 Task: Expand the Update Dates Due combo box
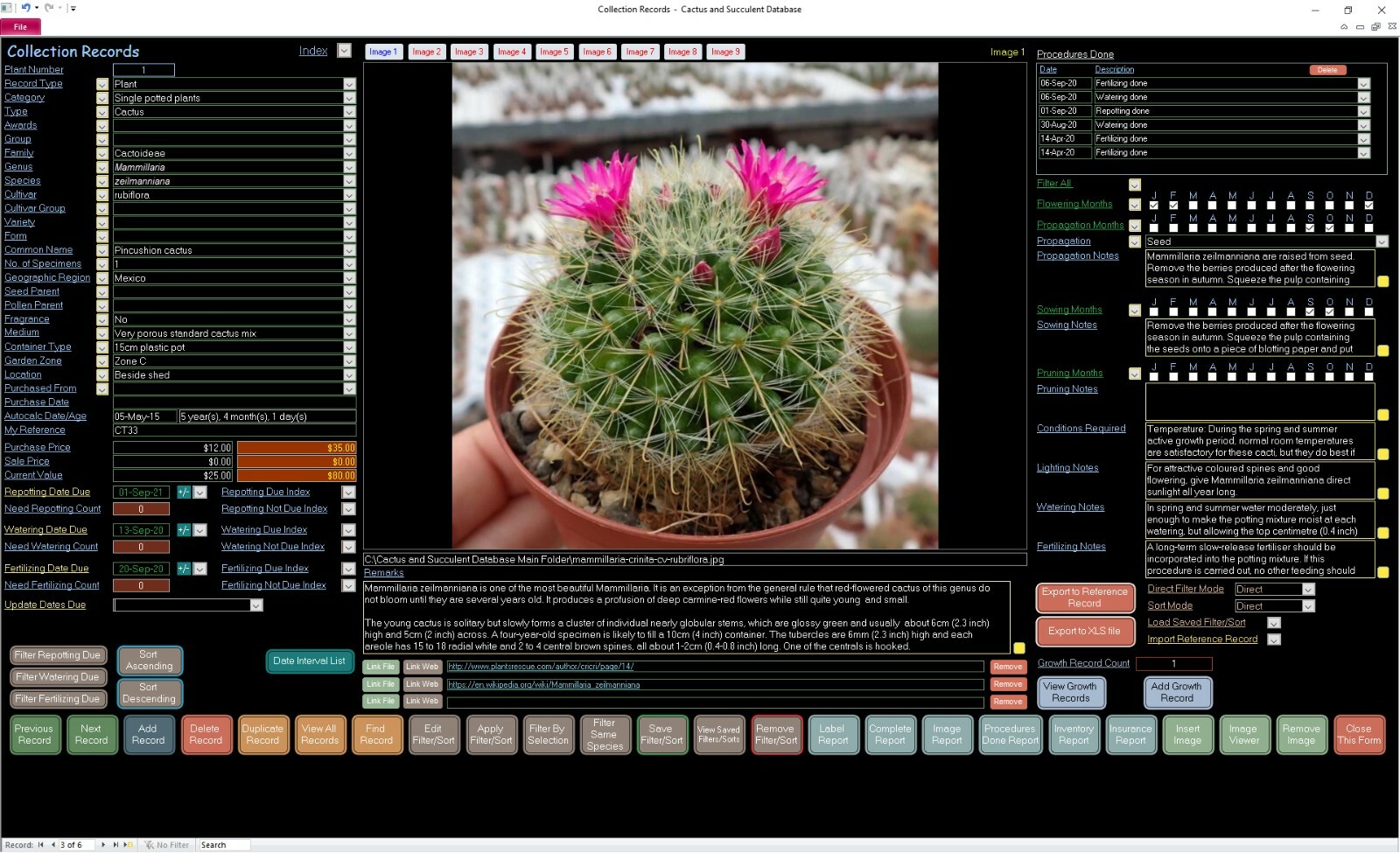click(x=256, y=605)
